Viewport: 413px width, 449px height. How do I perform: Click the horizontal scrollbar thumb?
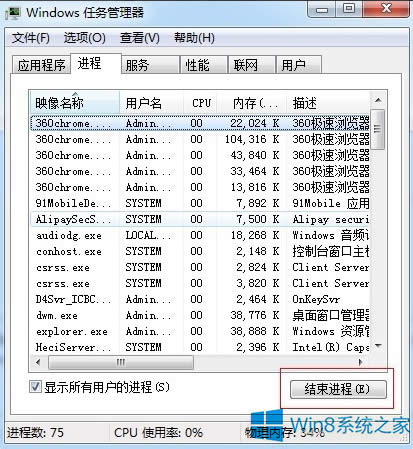[x=121, y=362]
